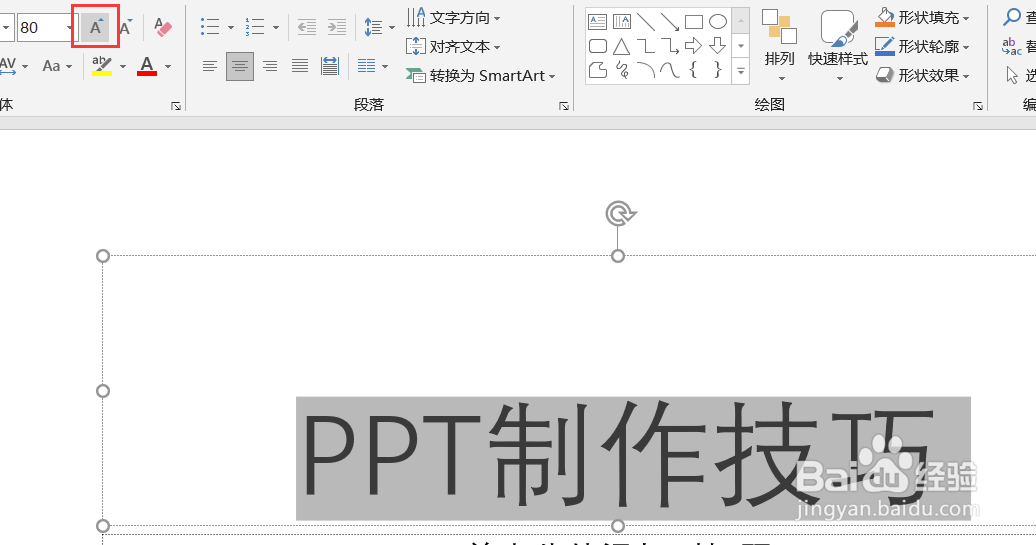Select the Right Brace shape
This screenshot has width=1036, height=545.
(x=718, y=69)
